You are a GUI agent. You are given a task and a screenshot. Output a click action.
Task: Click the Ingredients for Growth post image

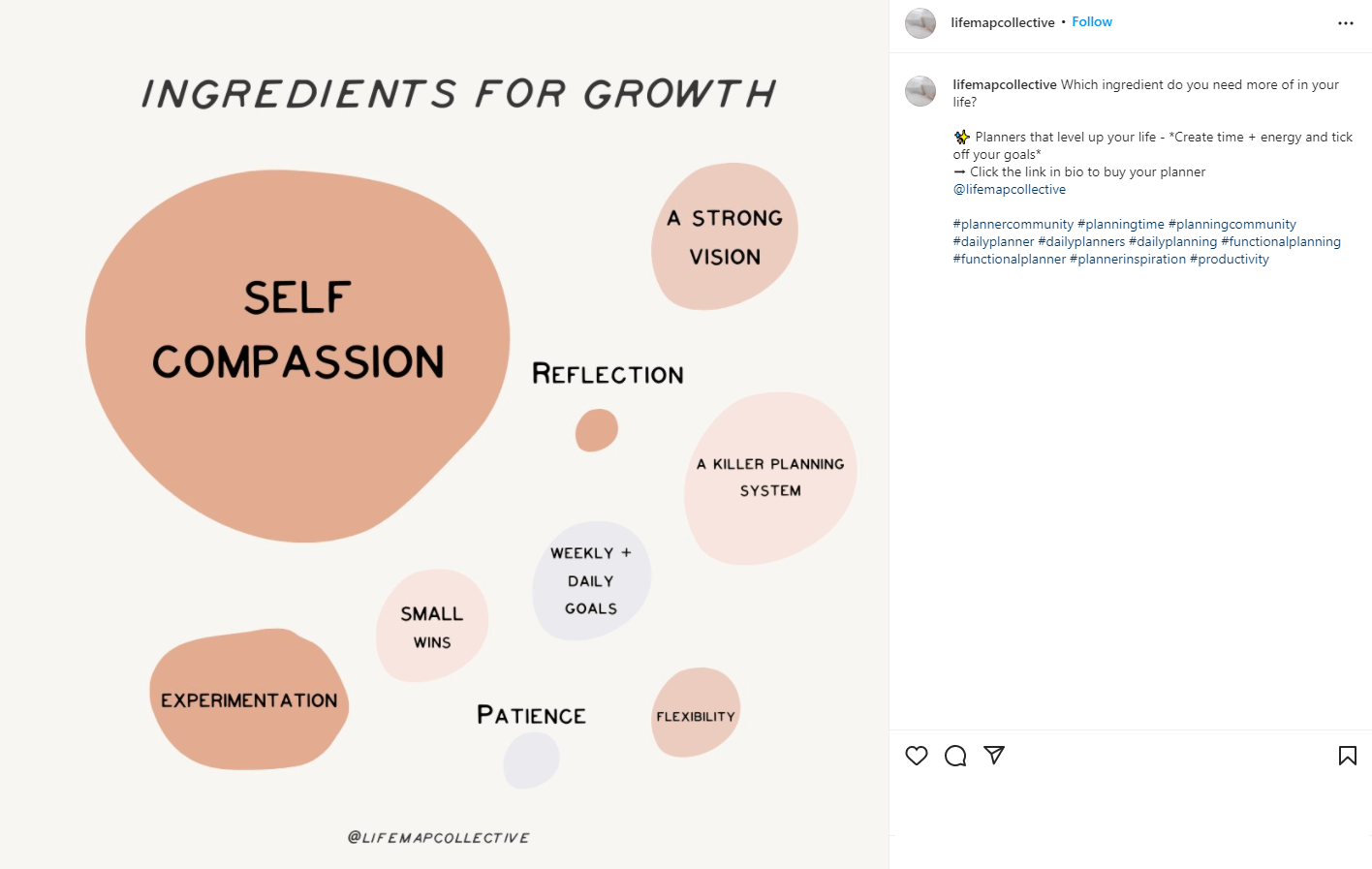(x=444, y=434)
